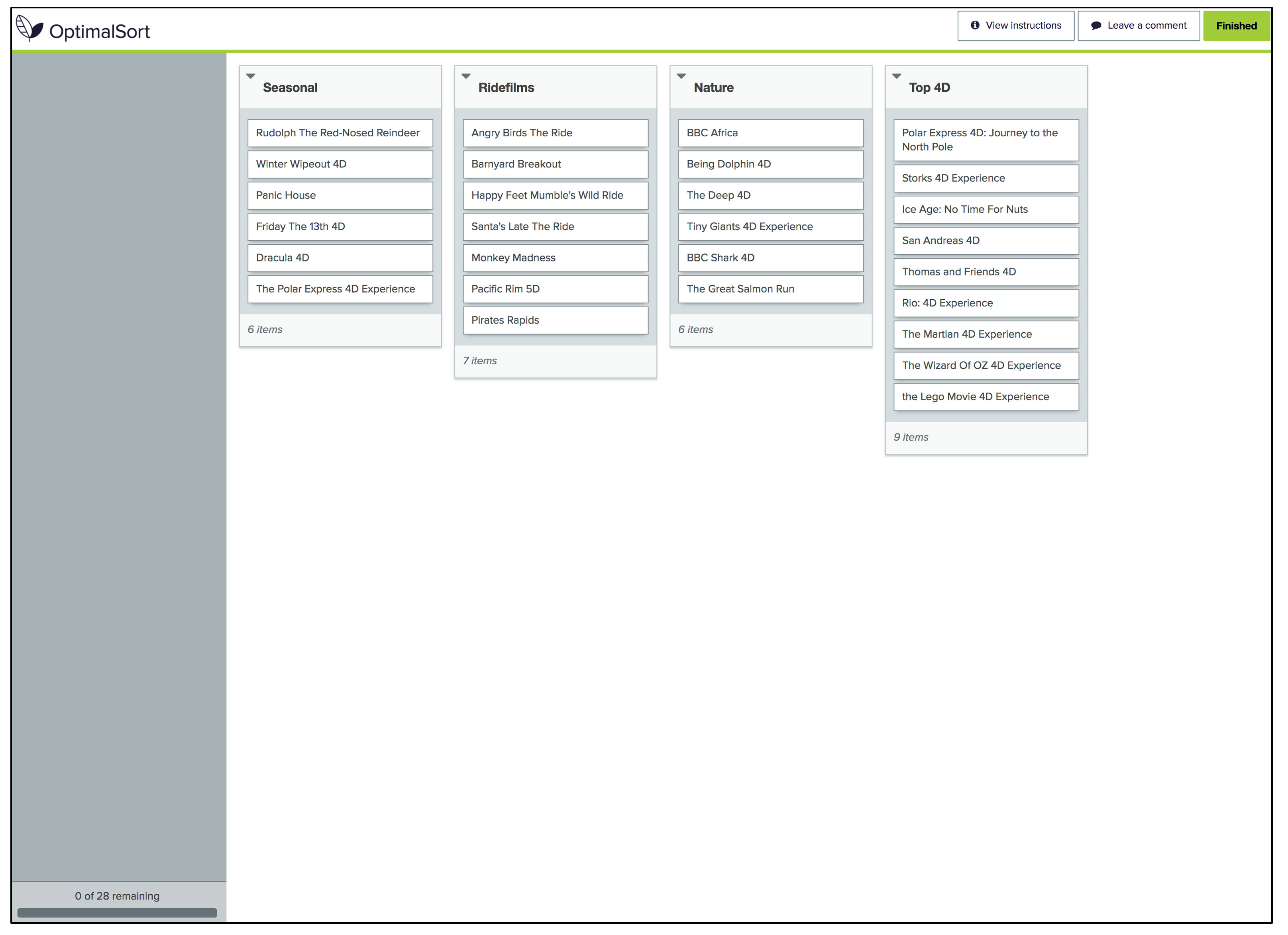1288x935 pixels.
Task: Click the speech bubble comment icon
Action: [1096, 26]
